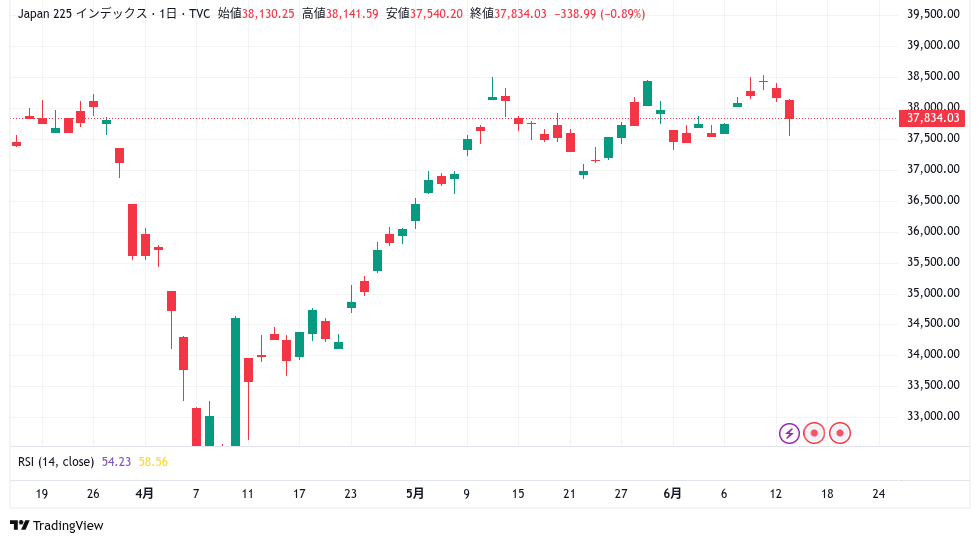The height and width of the screenshot is (543, 980).
Task: Click the change value −338.99 (−0.89%)
Action: coord(599,14)
